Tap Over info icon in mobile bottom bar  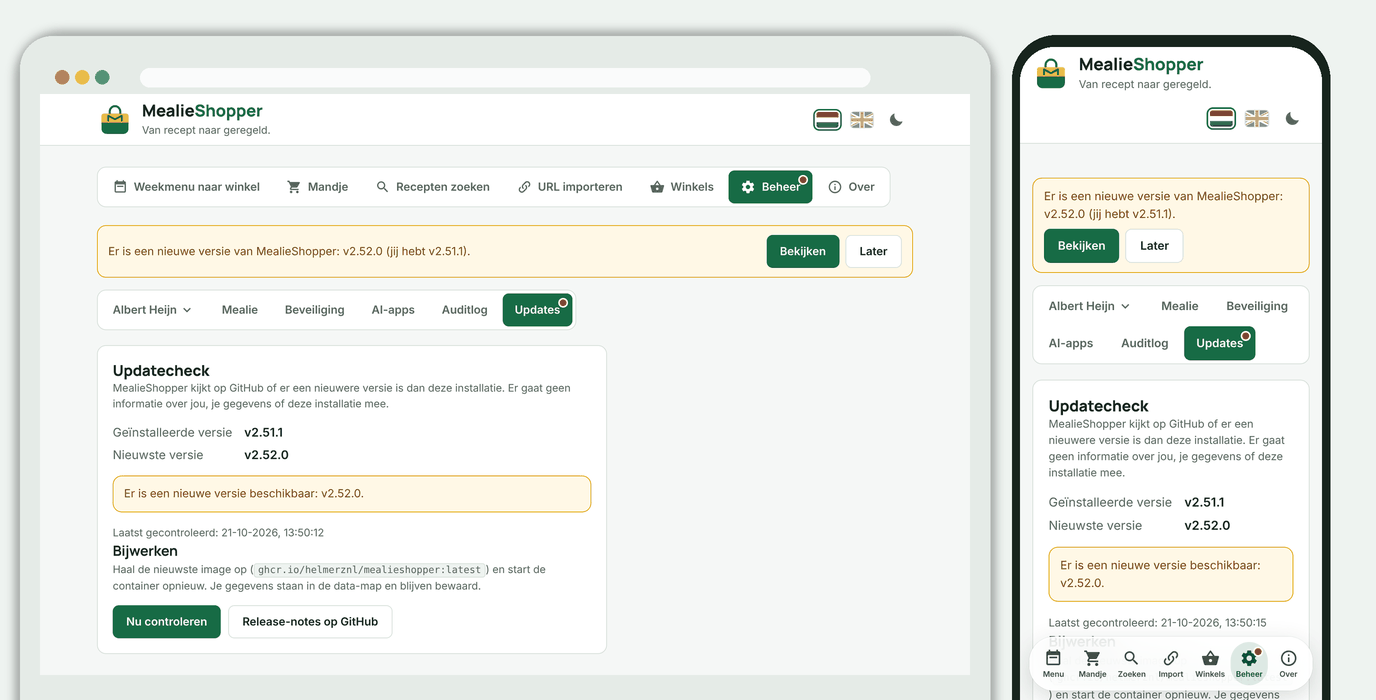coord(1288,663)
